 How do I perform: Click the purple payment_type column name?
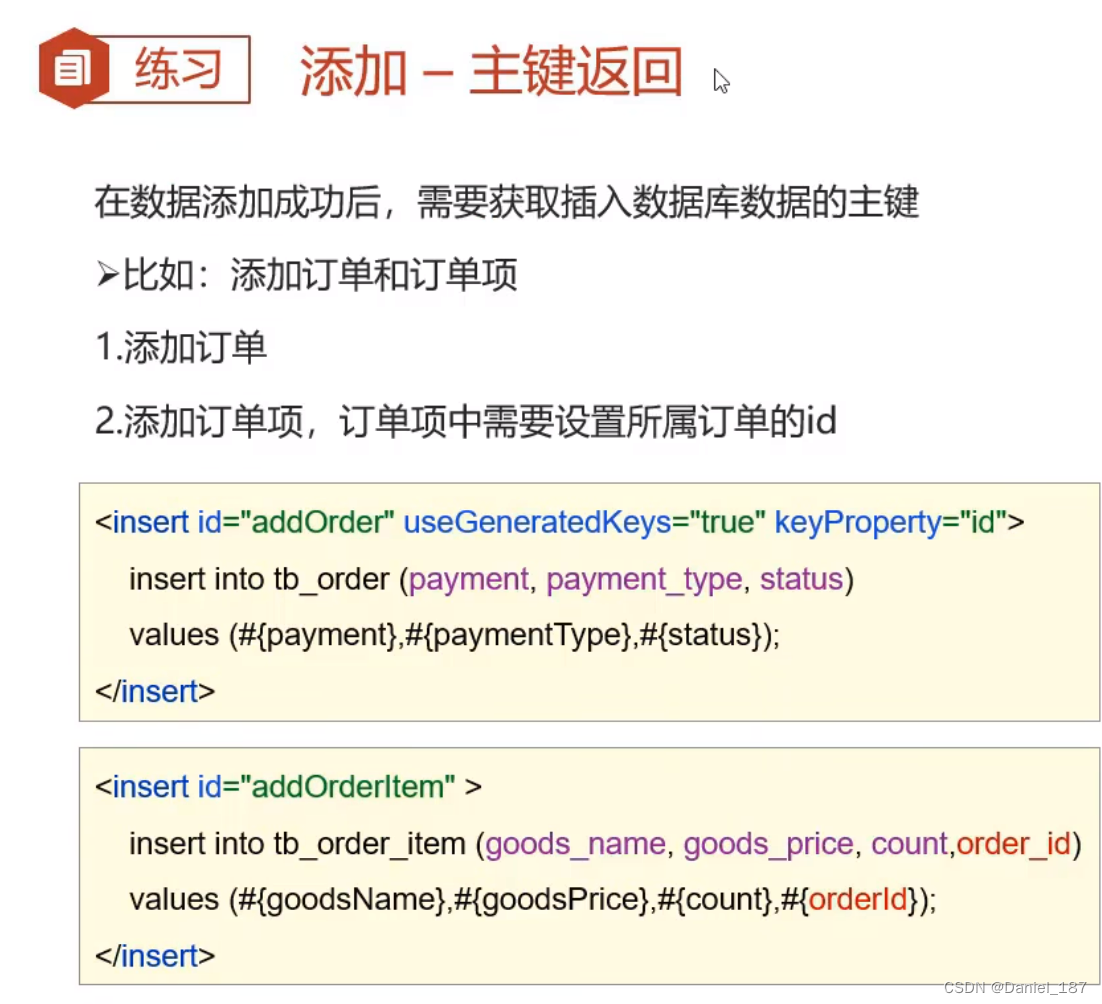[644, 580]
